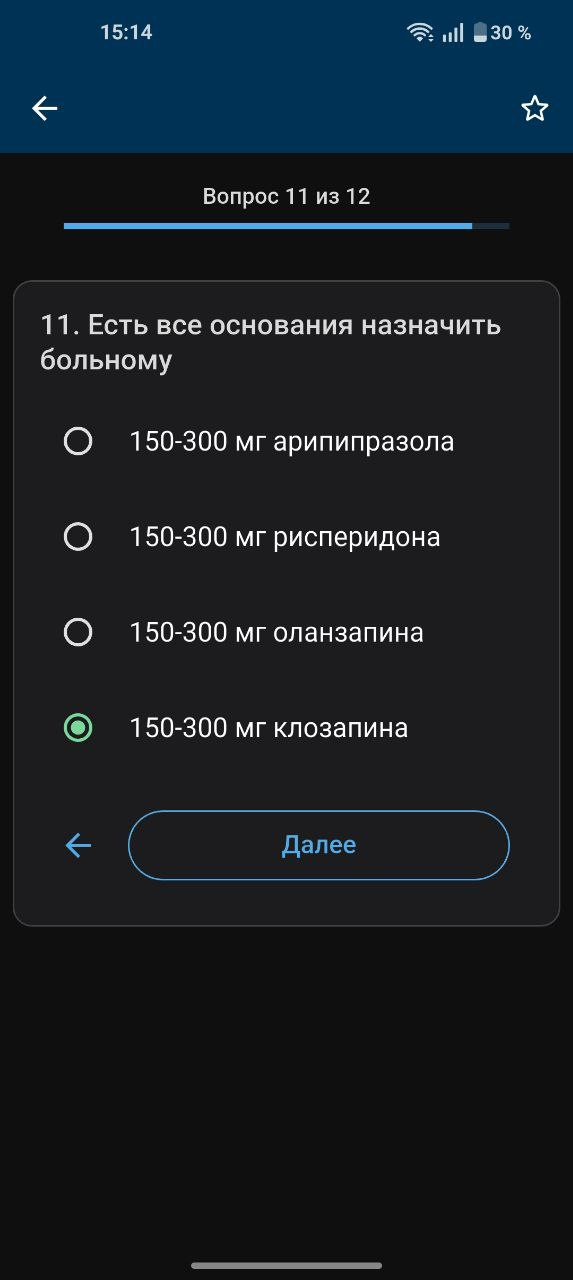The image size is (573, 1280).
Task: Tap the answer label "150-300 мг рисперидона"
Action: point(285,537)
